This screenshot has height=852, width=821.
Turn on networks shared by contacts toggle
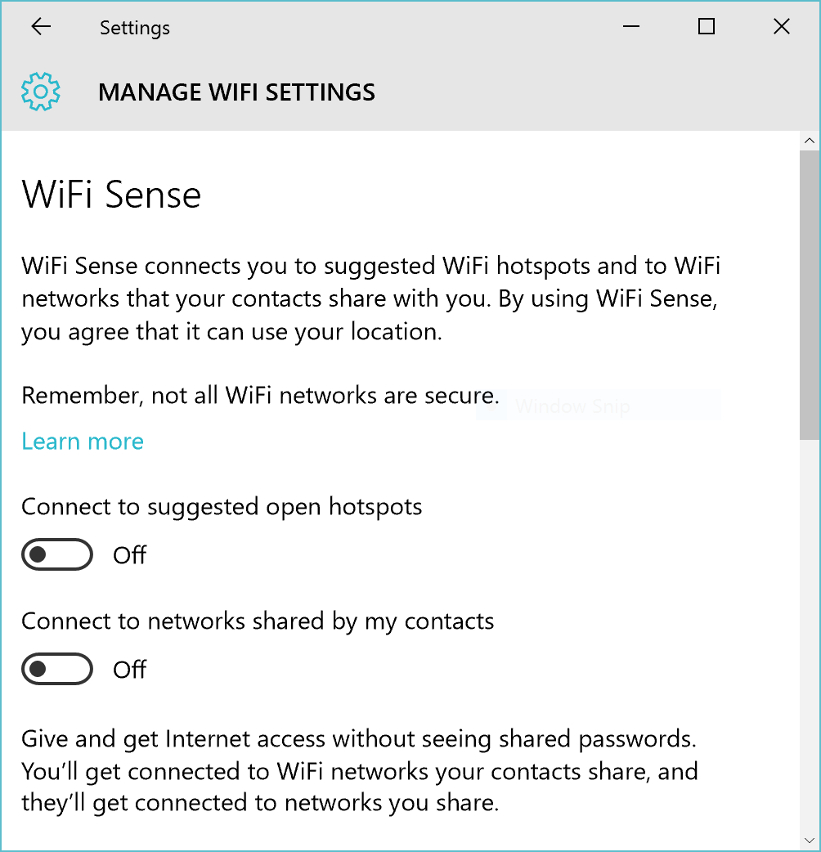click(x=57, y=669)
